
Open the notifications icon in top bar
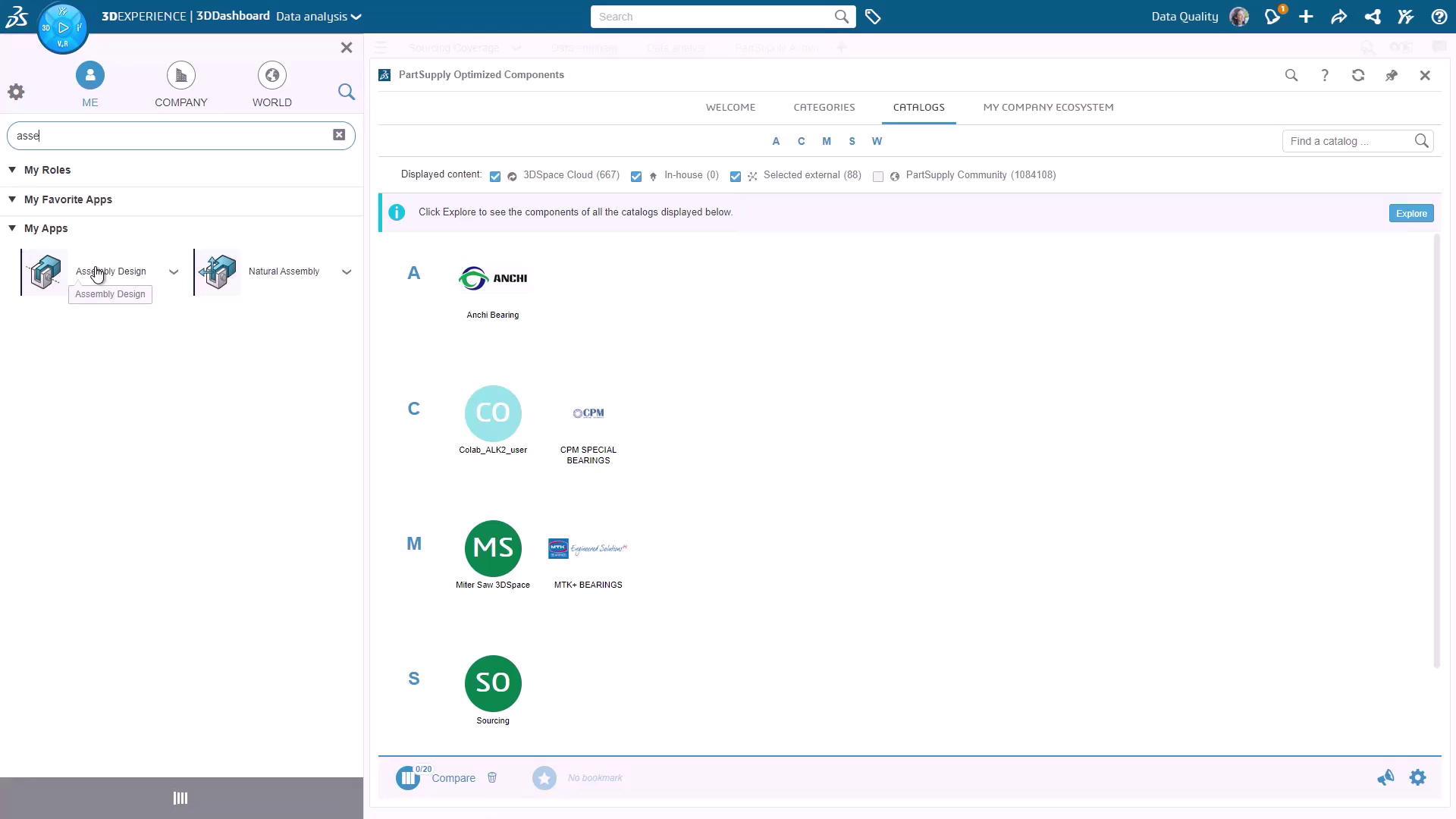click(x=1272, y=17)
